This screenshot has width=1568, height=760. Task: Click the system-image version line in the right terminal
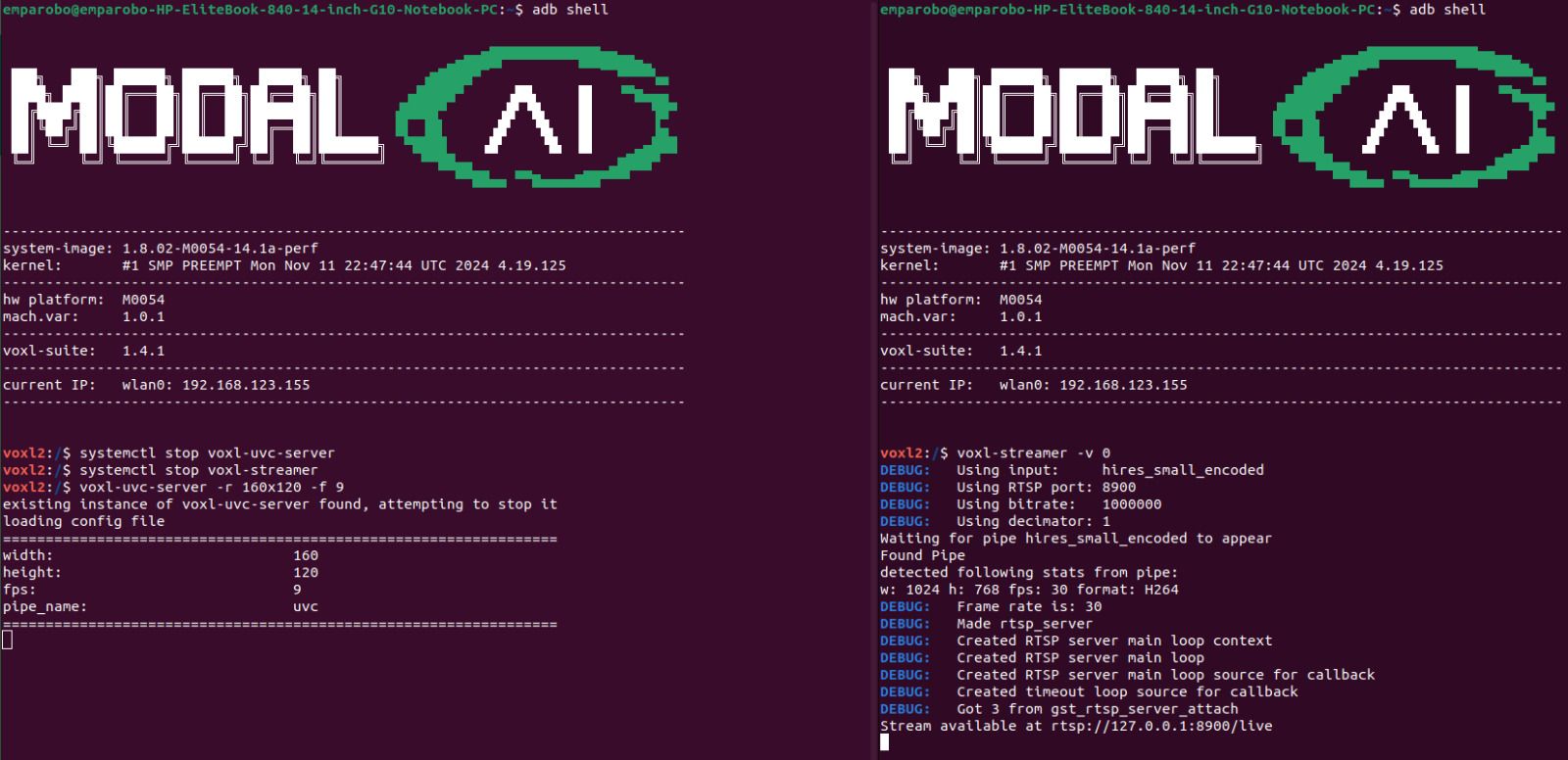[1038, 249]
